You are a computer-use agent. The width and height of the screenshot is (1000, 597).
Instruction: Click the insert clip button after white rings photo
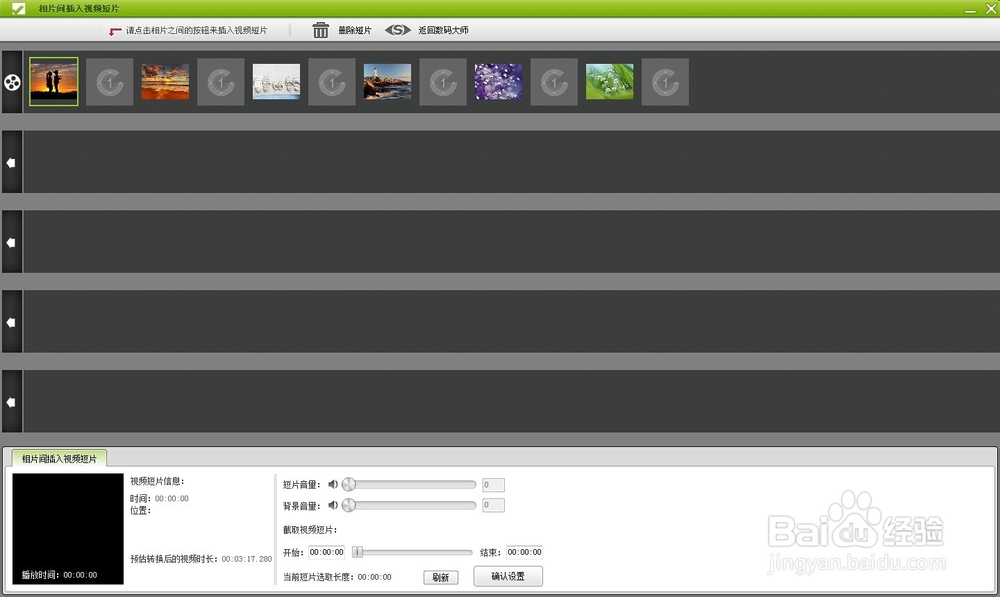(x=332, y=82)
